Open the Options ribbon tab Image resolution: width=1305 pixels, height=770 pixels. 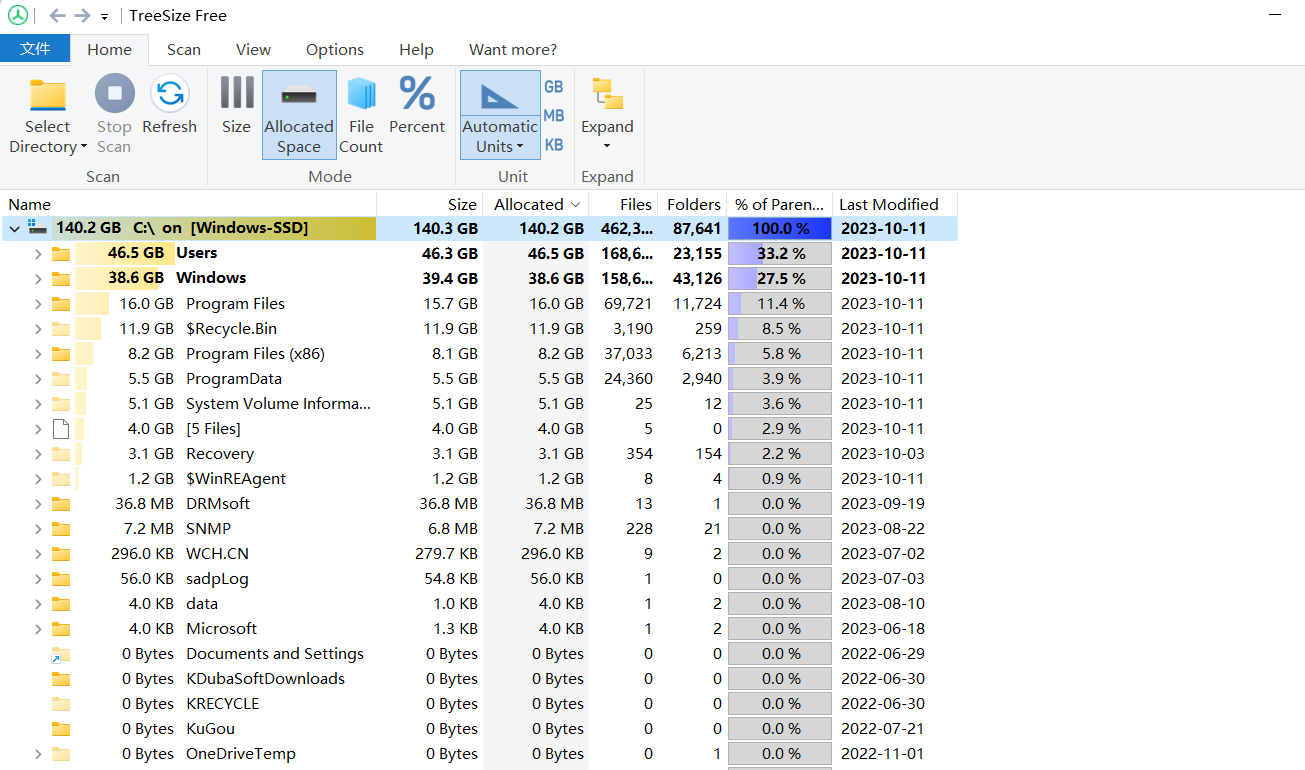(x=335, y=49)
